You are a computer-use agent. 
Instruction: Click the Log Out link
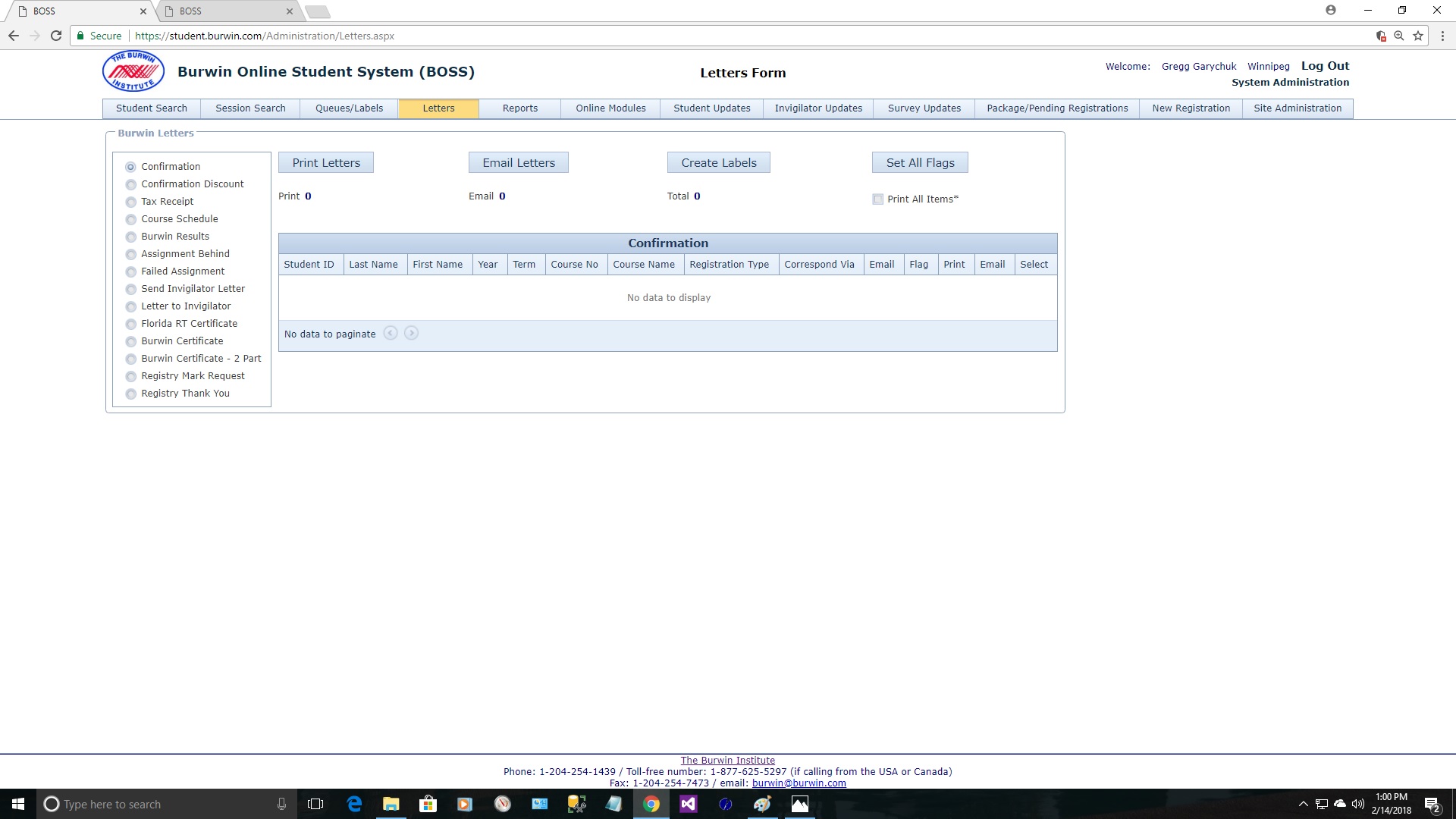click(1326, 65)
